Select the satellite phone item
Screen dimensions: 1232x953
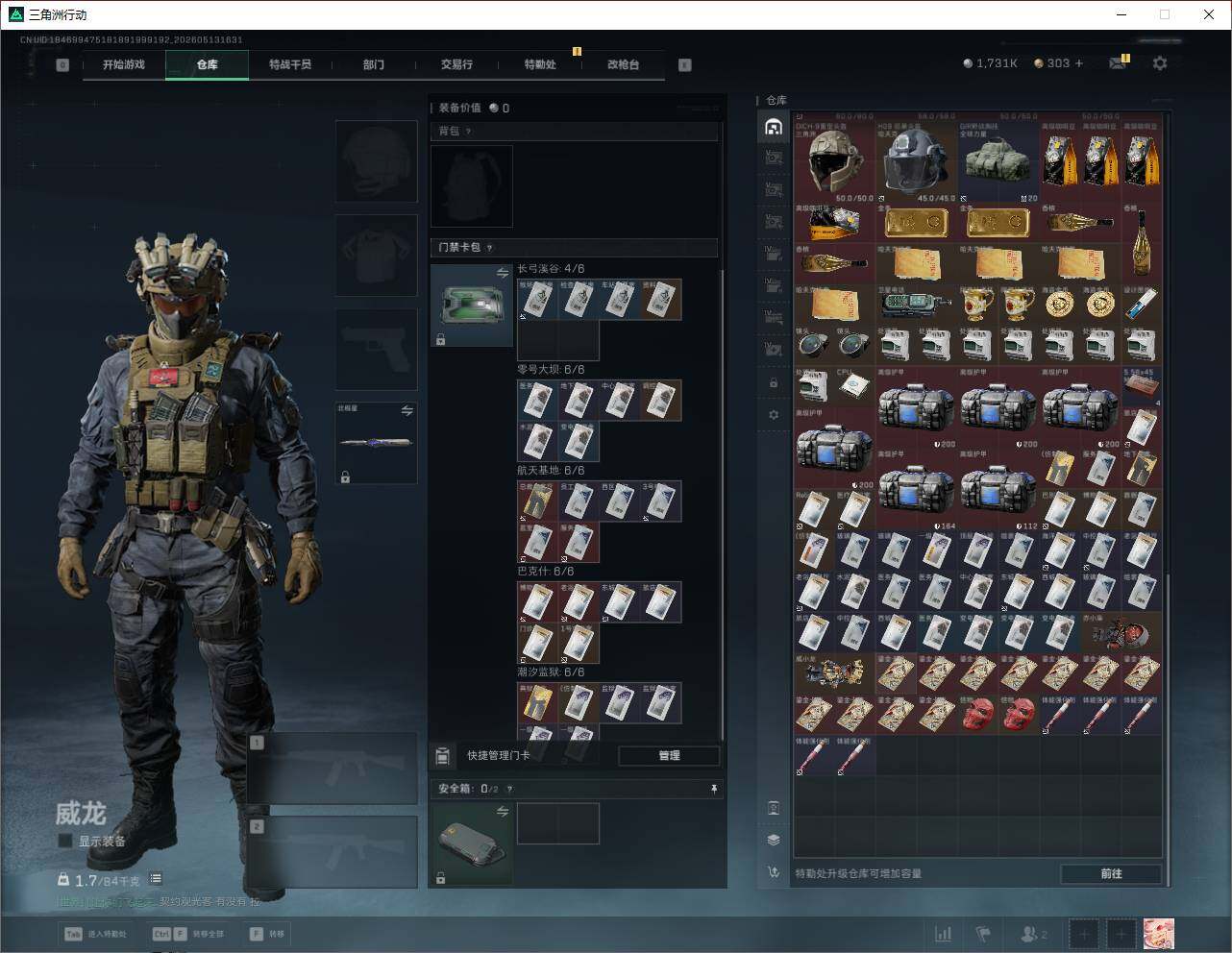click(x=916, y=304)
